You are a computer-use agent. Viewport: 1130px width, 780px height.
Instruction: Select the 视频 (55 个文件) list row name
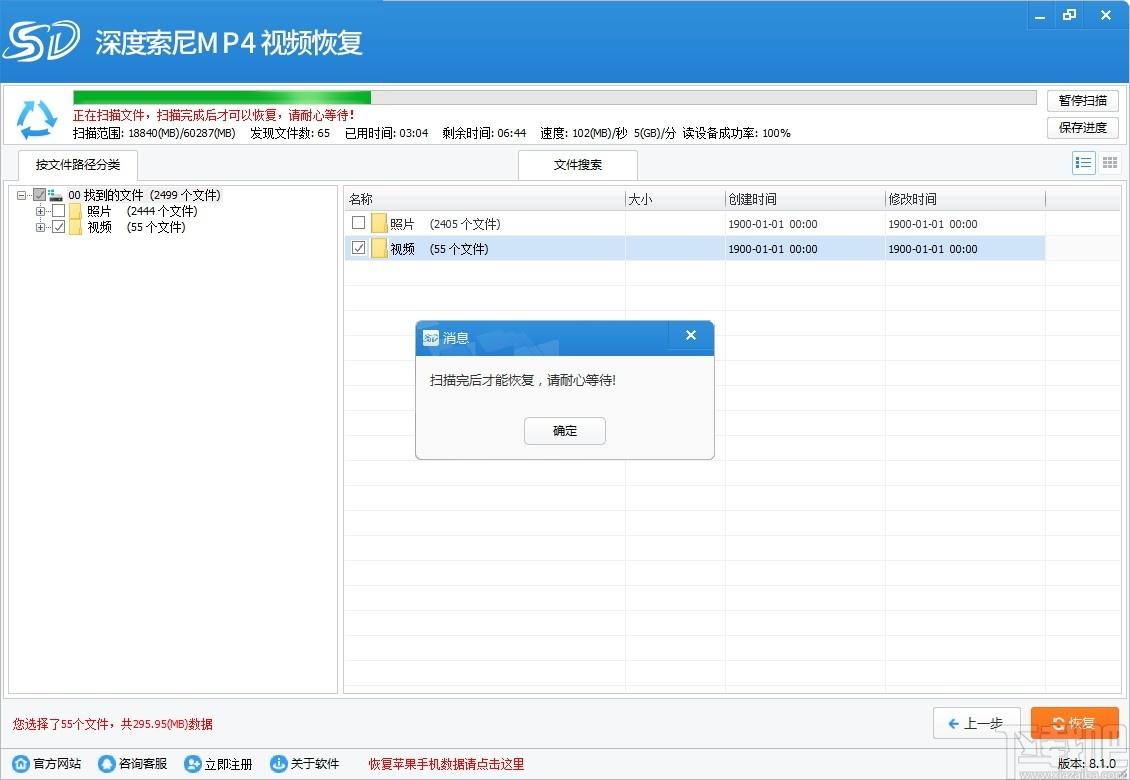[439, 249]
